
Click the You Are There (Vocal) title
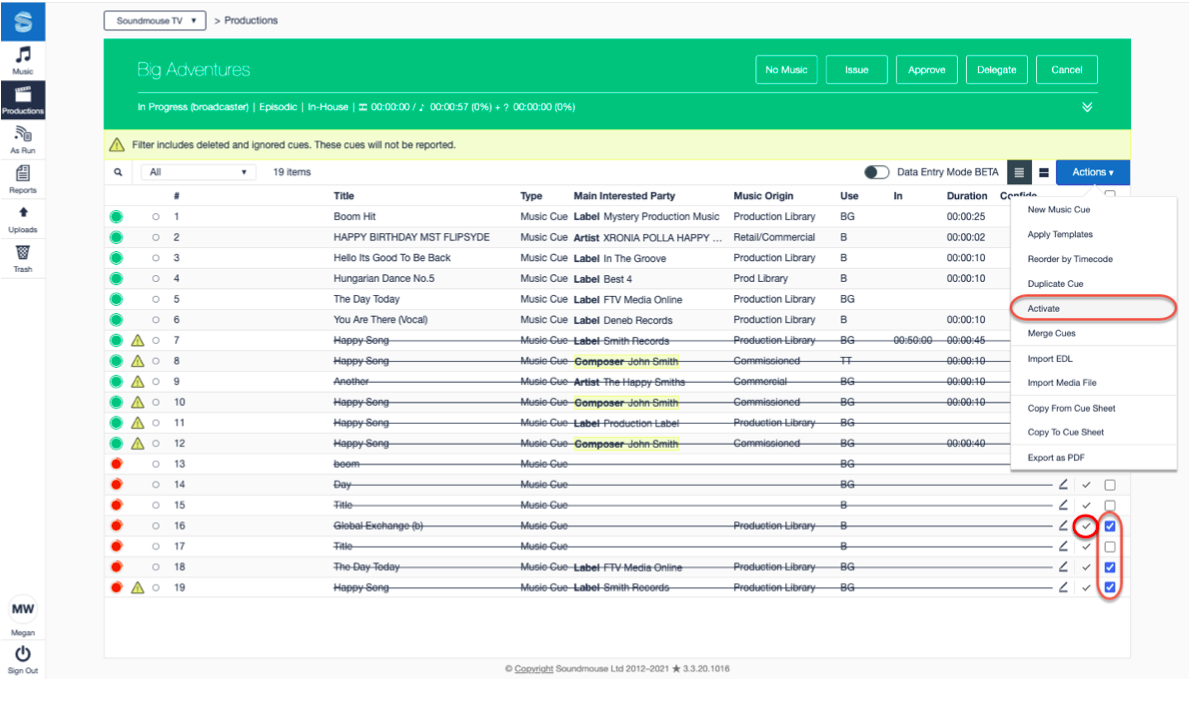coord(380,320)
